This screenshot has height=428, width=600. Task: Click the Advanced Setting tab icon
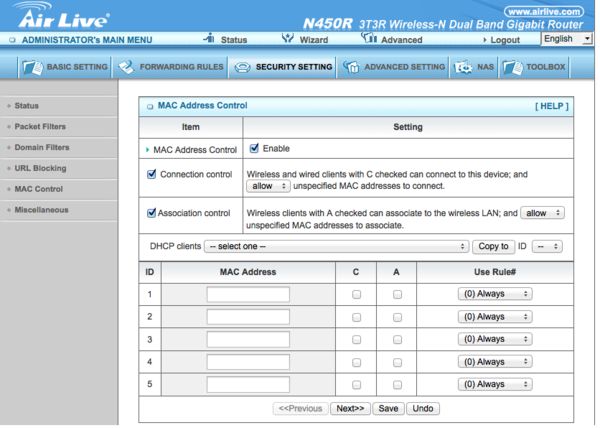pos(351,67)
